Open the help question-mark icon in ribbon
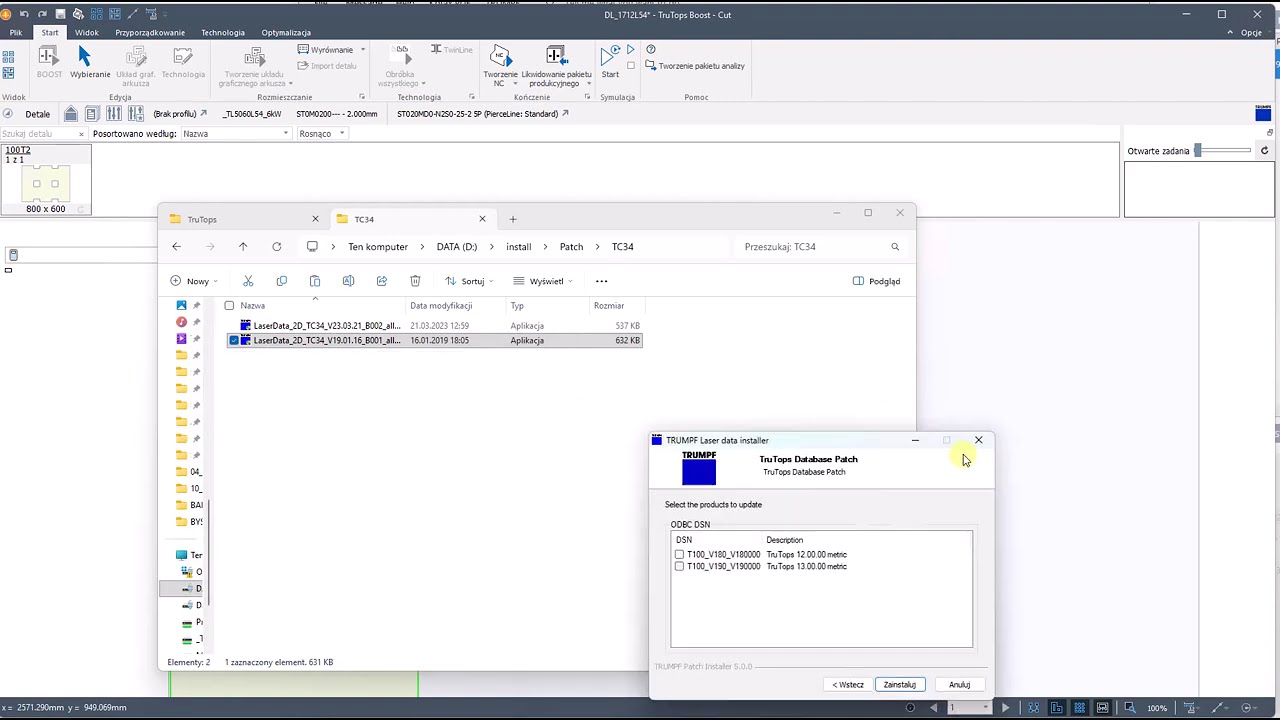The width and height of the screenshot is (1280, 720). (651, 49)
